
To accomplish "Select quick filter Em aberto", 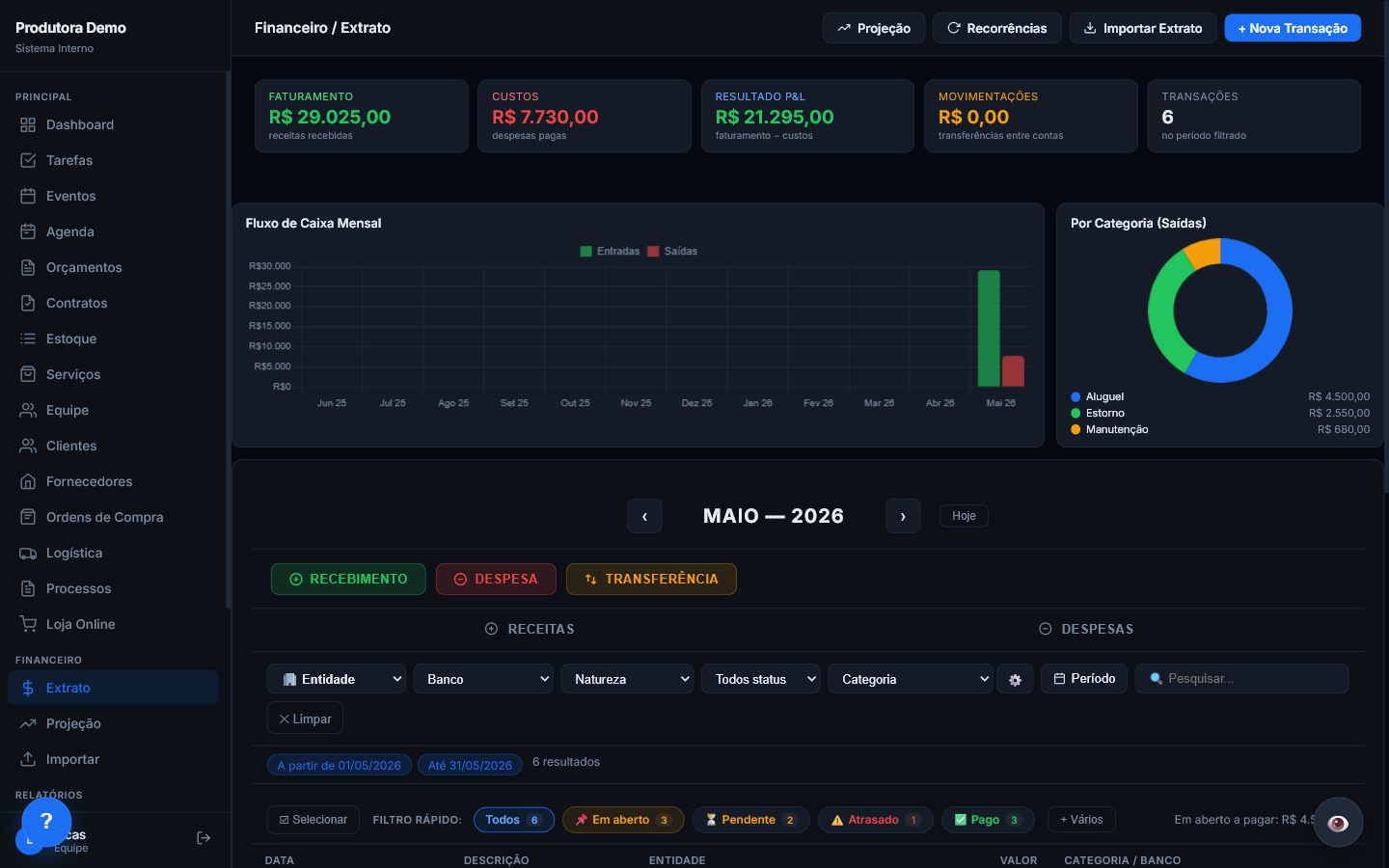I will pyautogui.click(x=623, y=820).
